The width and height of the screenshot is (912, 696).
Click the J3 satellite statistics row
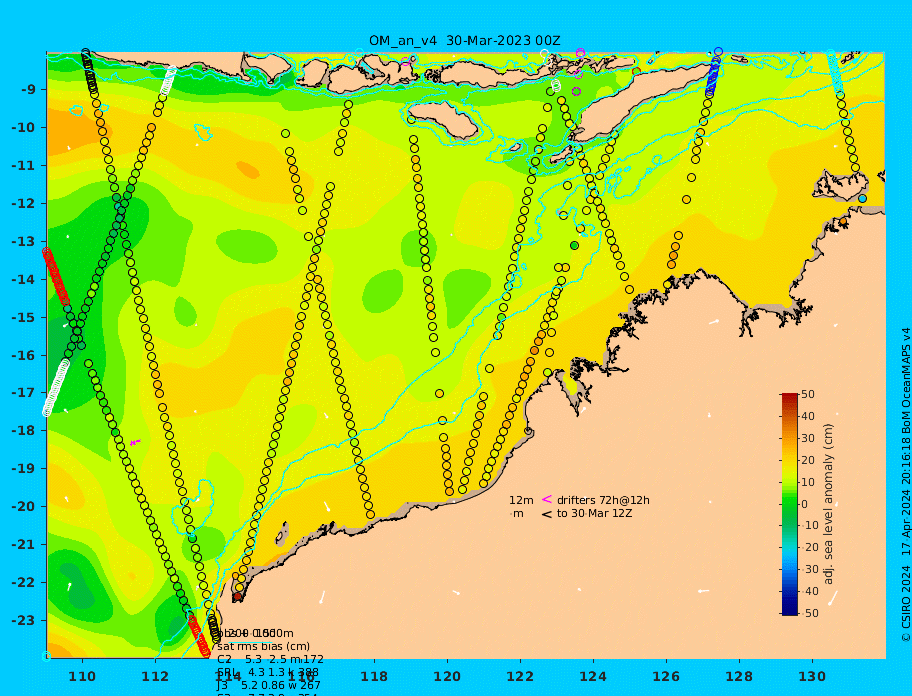pyautogui.click(x=269, y=686)
